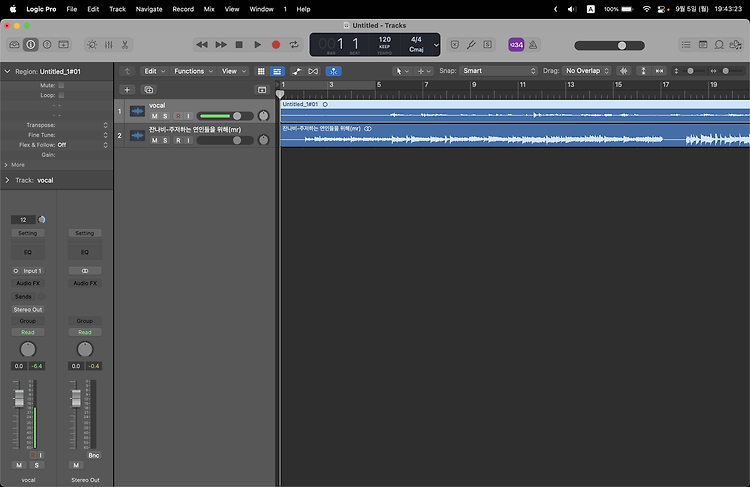This screenshot has width=750, height=487.
Task: Start recording with the red Record button
Action: click(276, 44)
